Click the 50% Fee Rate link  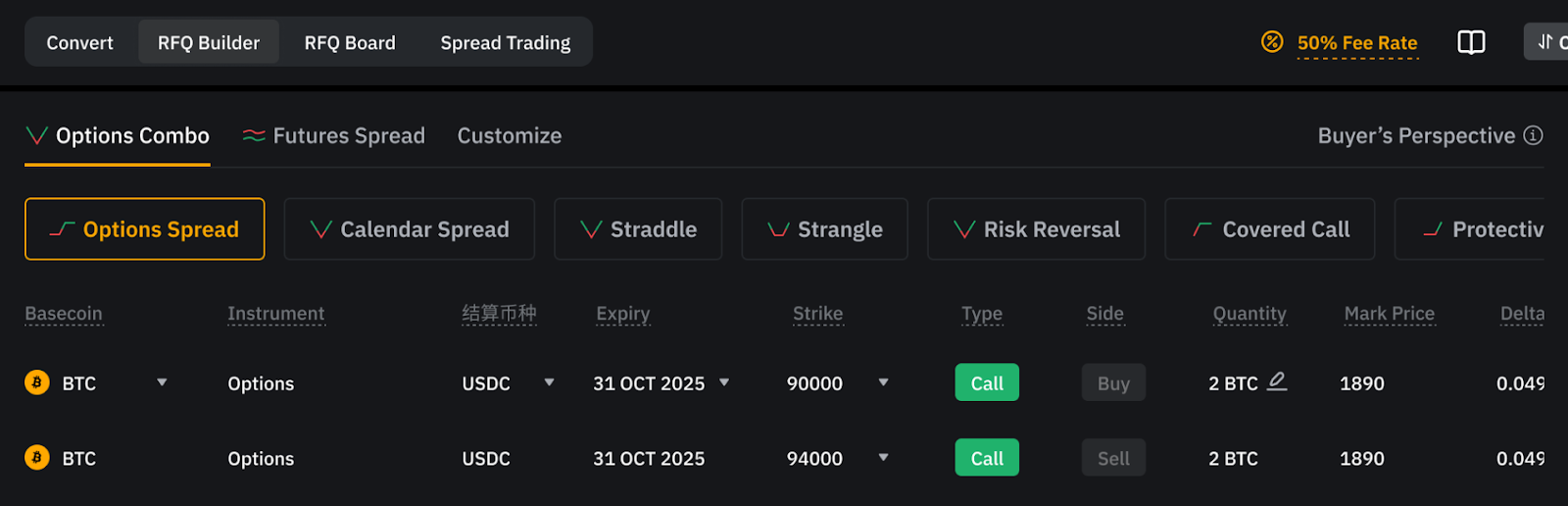1357,43
